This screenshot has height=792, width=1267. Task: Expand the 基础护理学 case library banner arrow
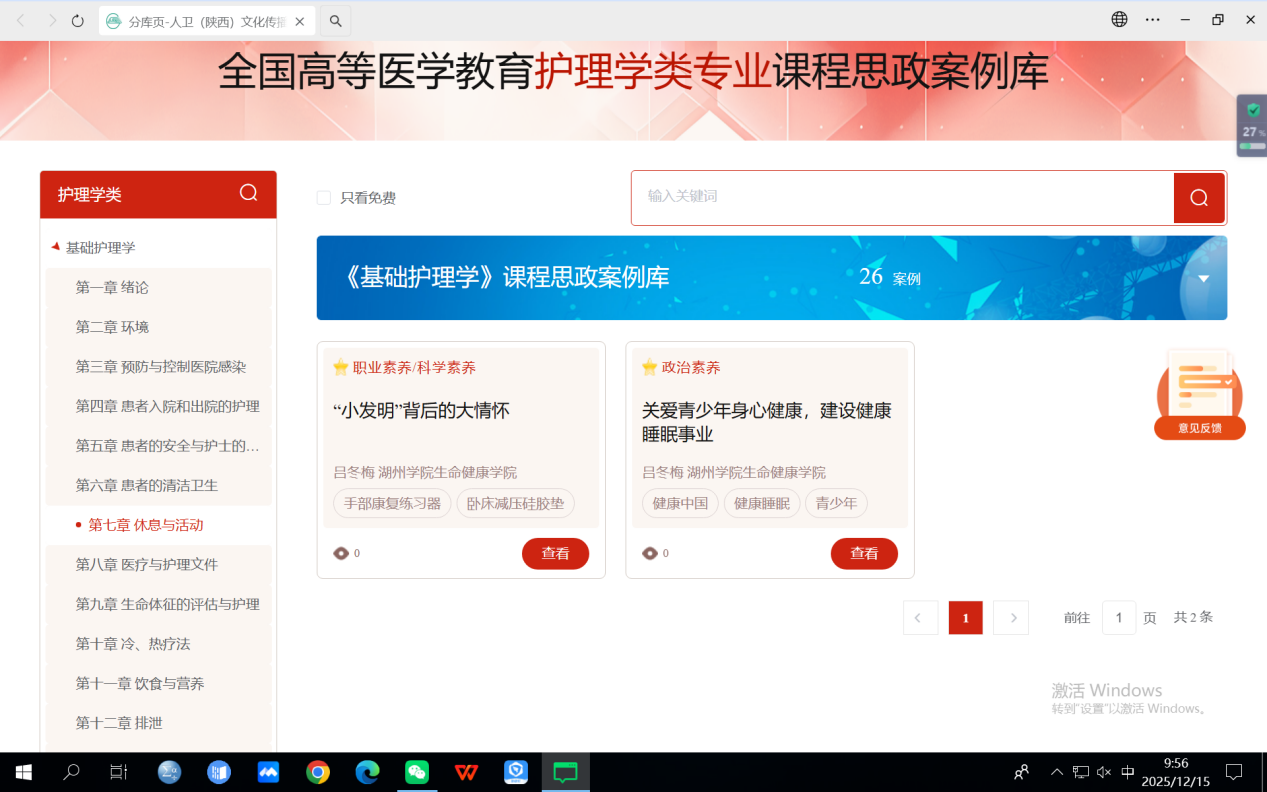click(x=1203, y=278)
